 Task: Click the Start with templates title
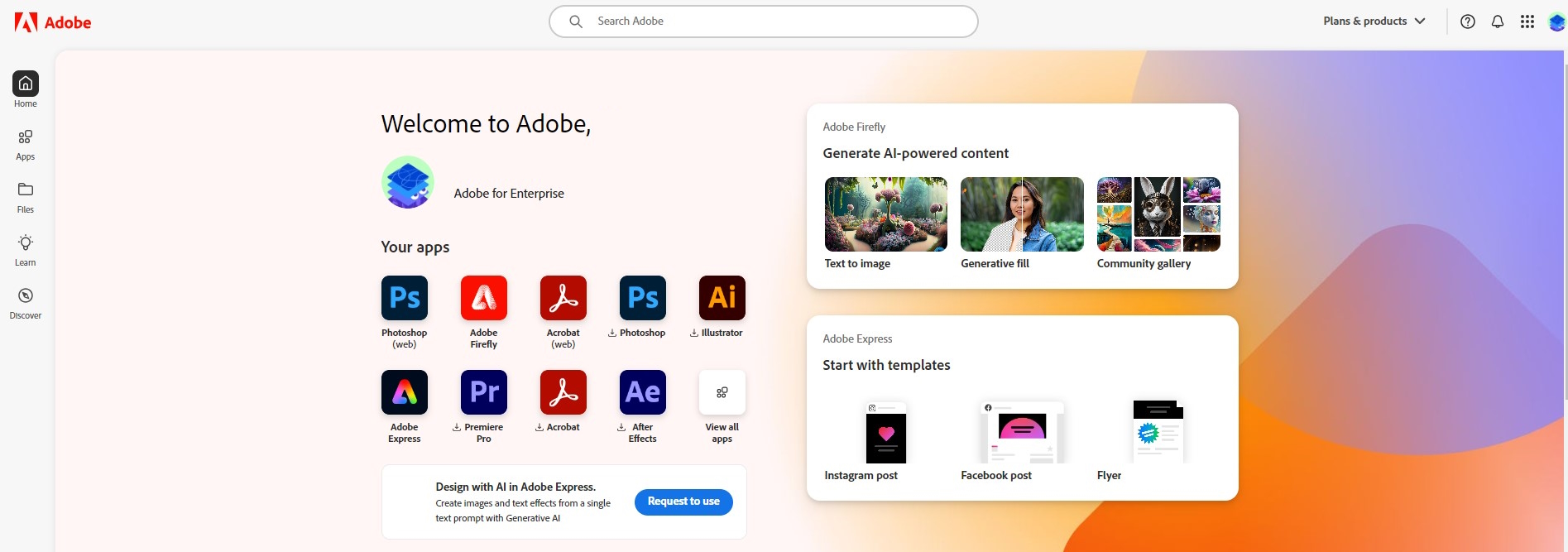886,365
